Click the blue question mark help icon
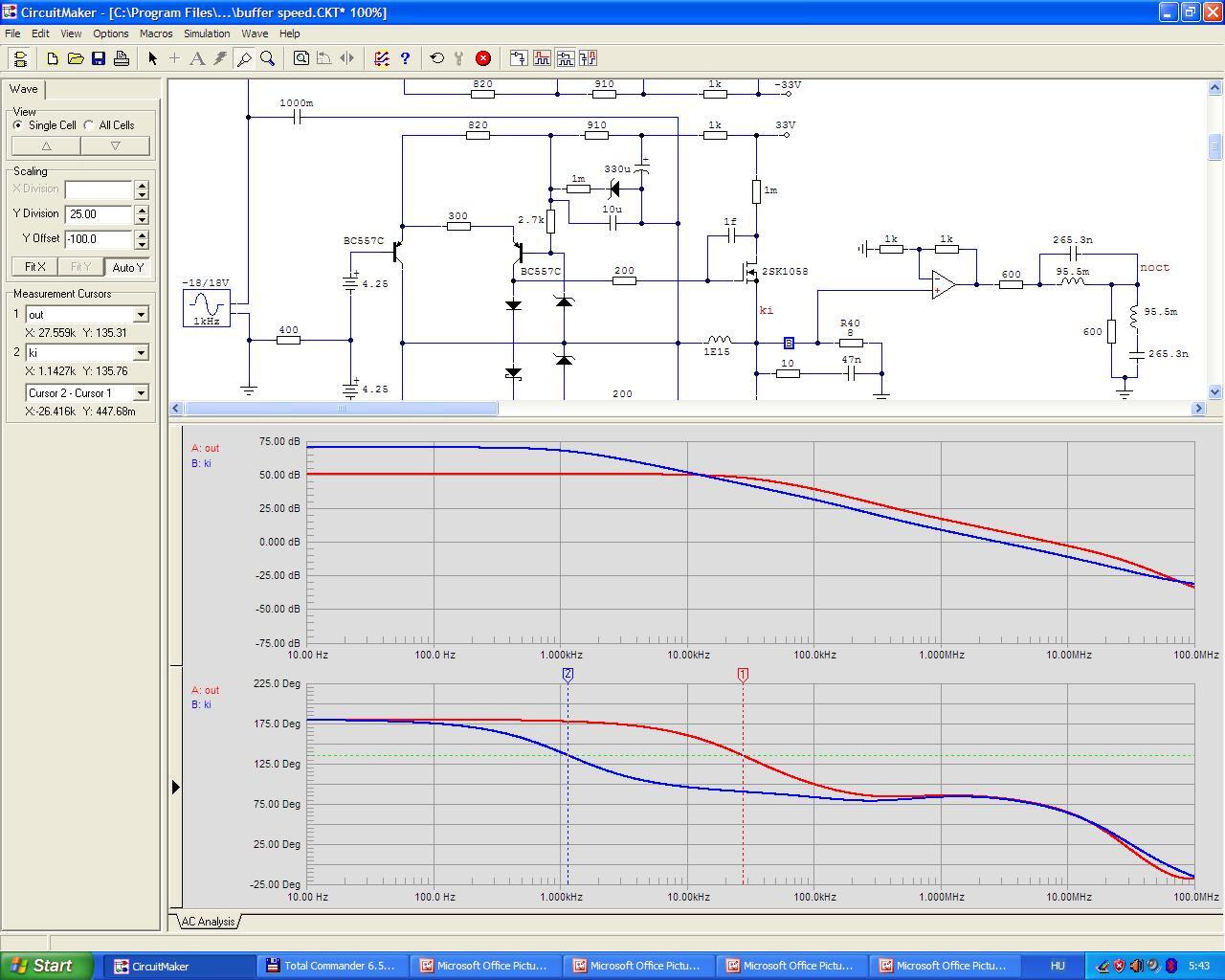Screen dimensions: 1225x980 (x=405, y=58)
